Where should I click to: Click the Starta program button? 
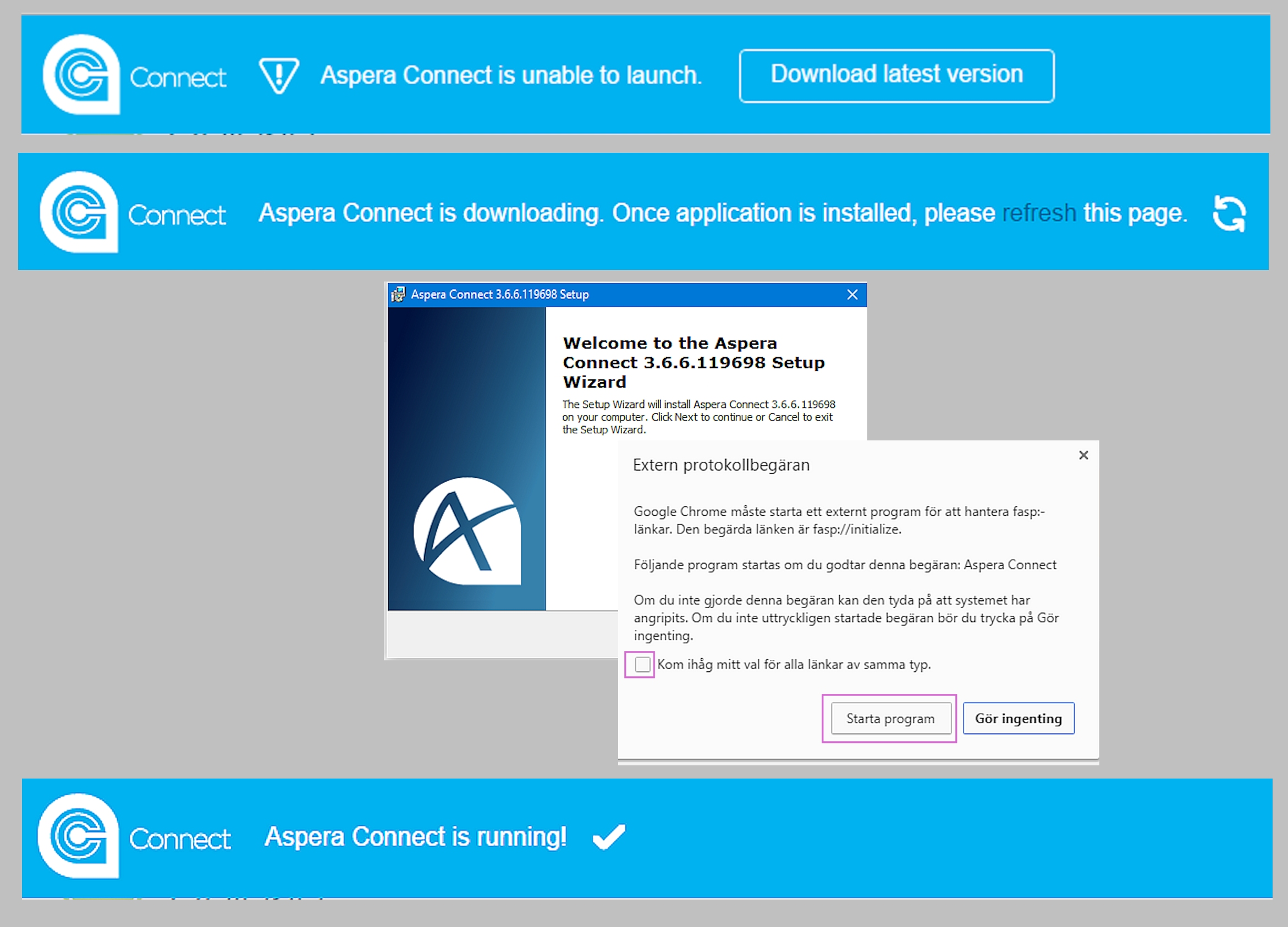[x=890, y=719]
